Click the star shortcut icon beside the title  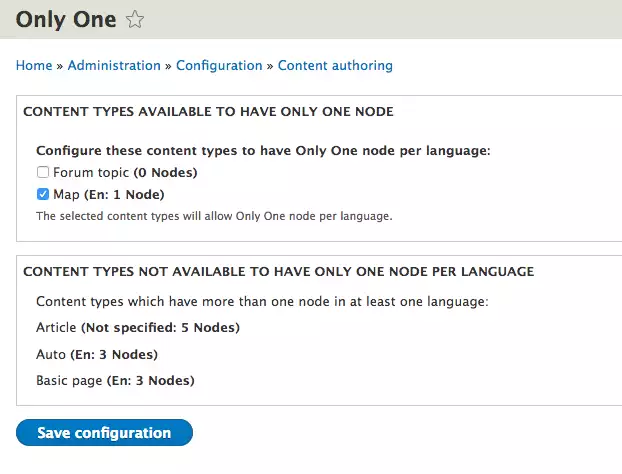tap(136, 18)
